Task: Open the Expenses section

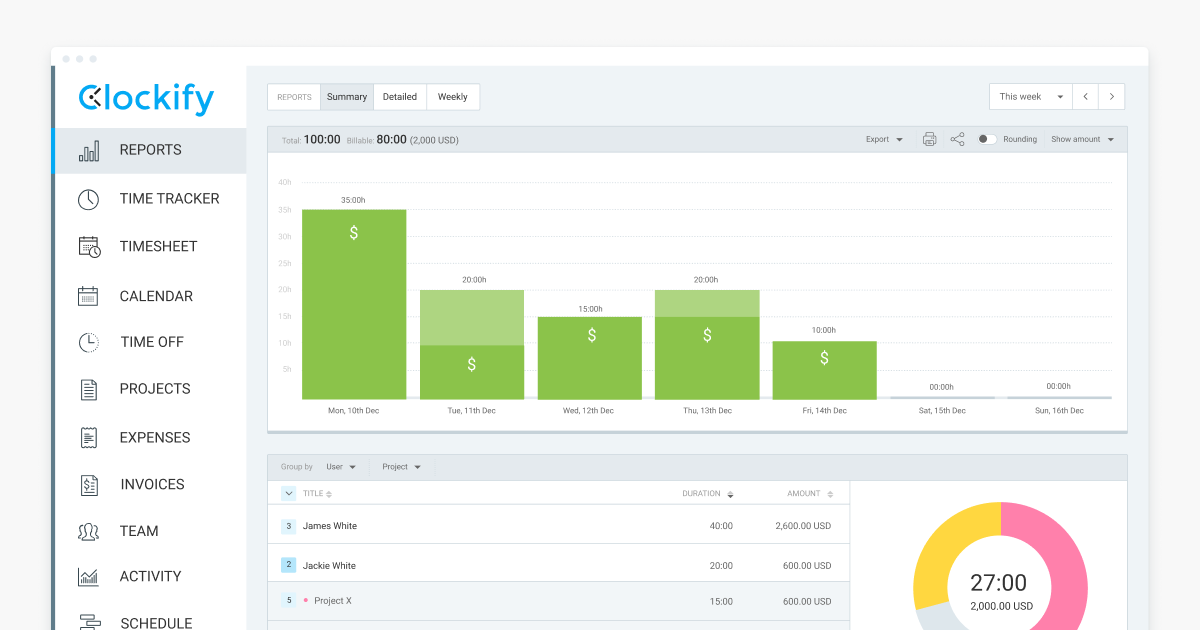Action: coord(88,437)
